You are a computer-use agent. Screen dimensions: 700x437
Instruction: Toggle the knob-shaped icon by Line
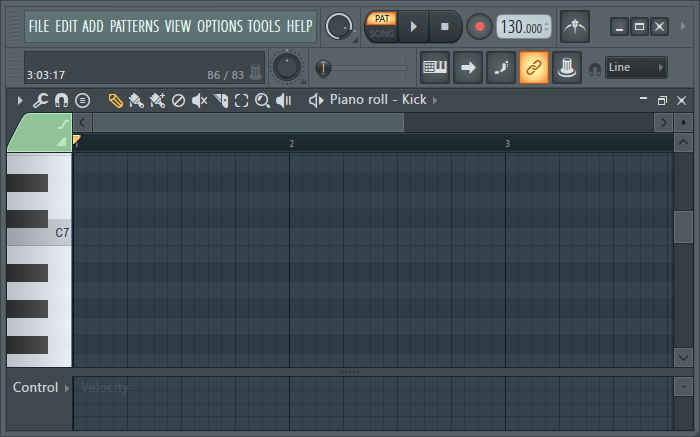(x=567, y=67)
